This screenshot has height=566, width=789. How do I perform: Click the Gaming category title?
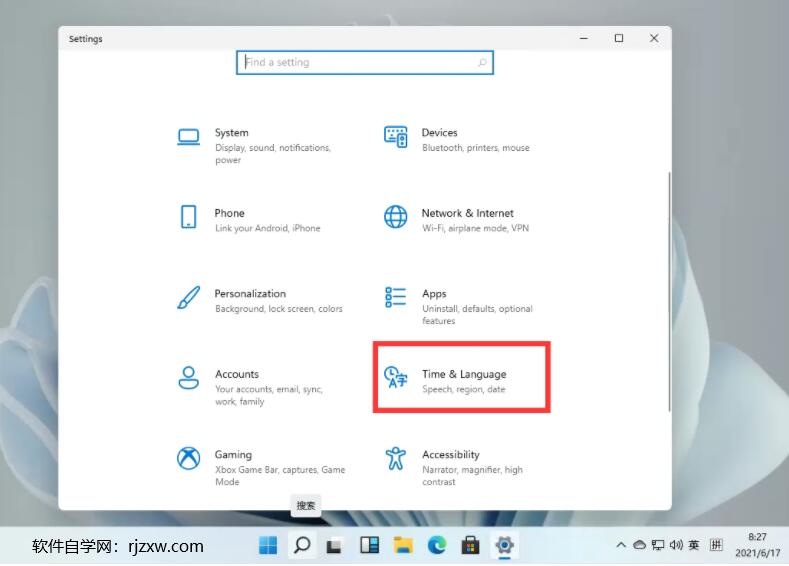click(x=233, y=455)
